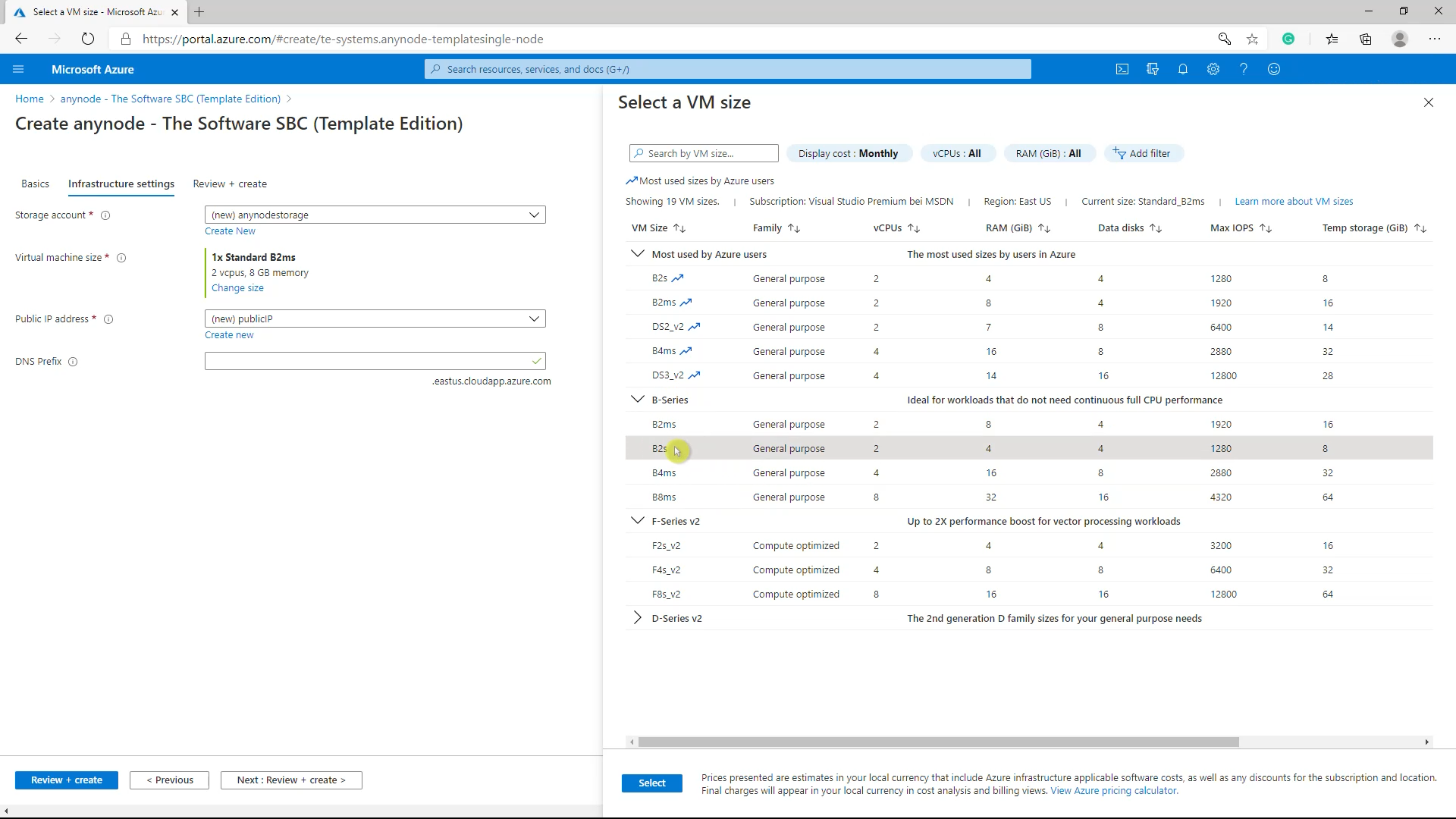
Task: Open Cloud Shell from the Azure header
Action: coord(1122,69)
